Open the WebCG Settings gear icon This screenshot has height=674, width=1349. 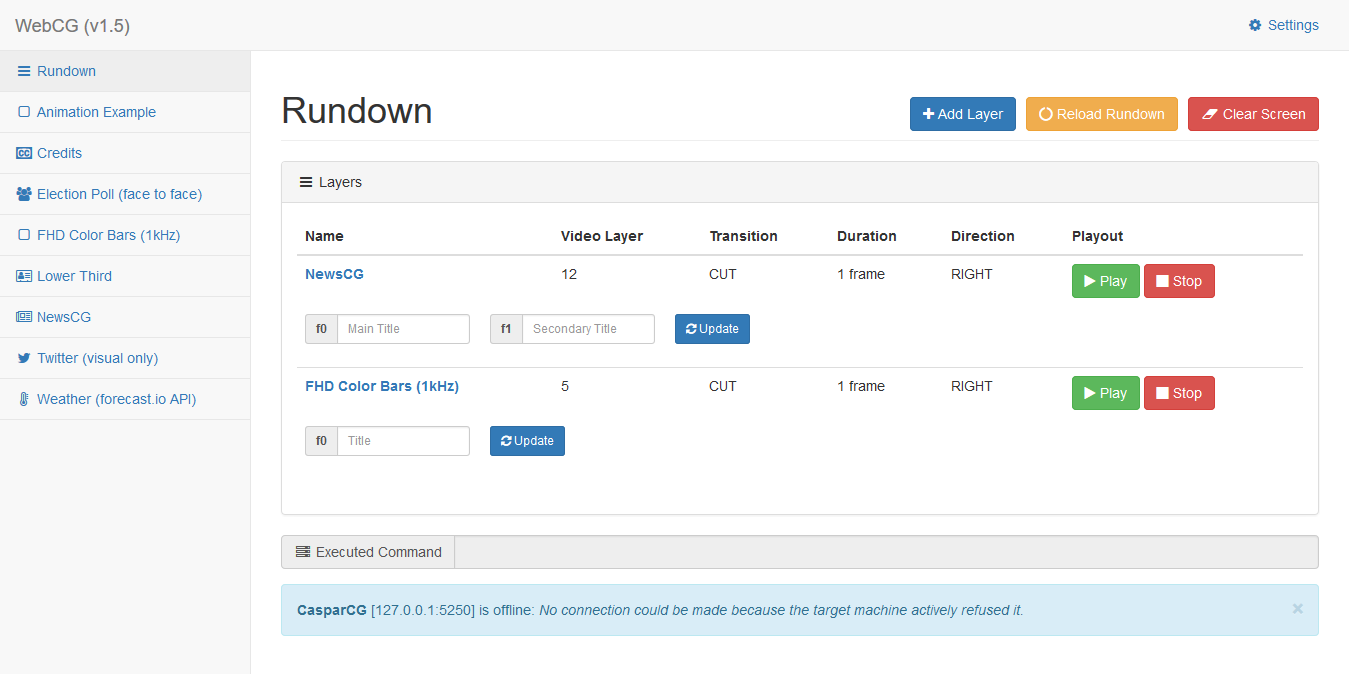[x=1255, y=25]
